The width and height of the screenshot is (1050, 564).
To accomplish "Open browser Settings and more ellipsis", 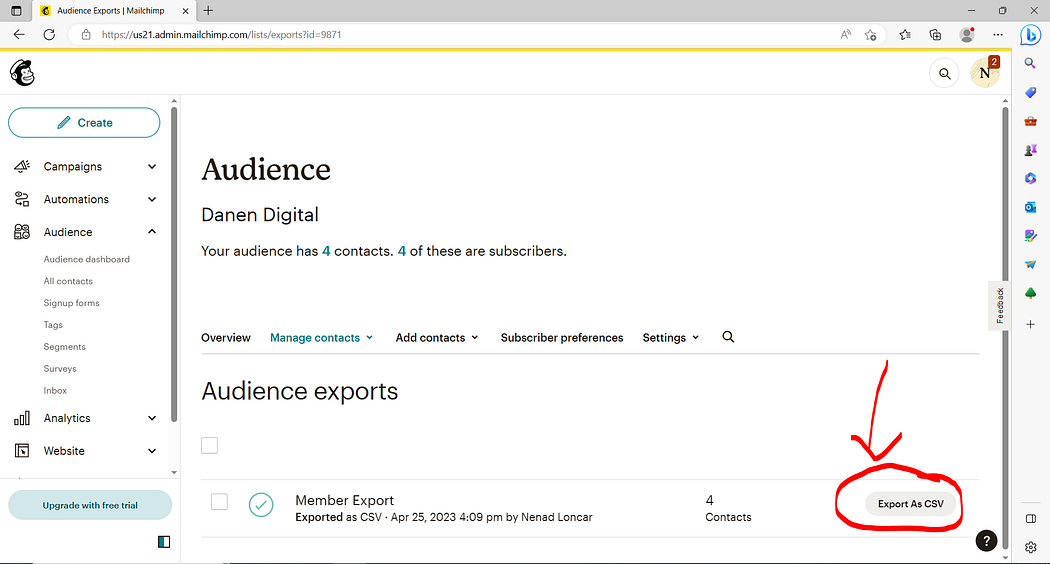I will [998, 35].
